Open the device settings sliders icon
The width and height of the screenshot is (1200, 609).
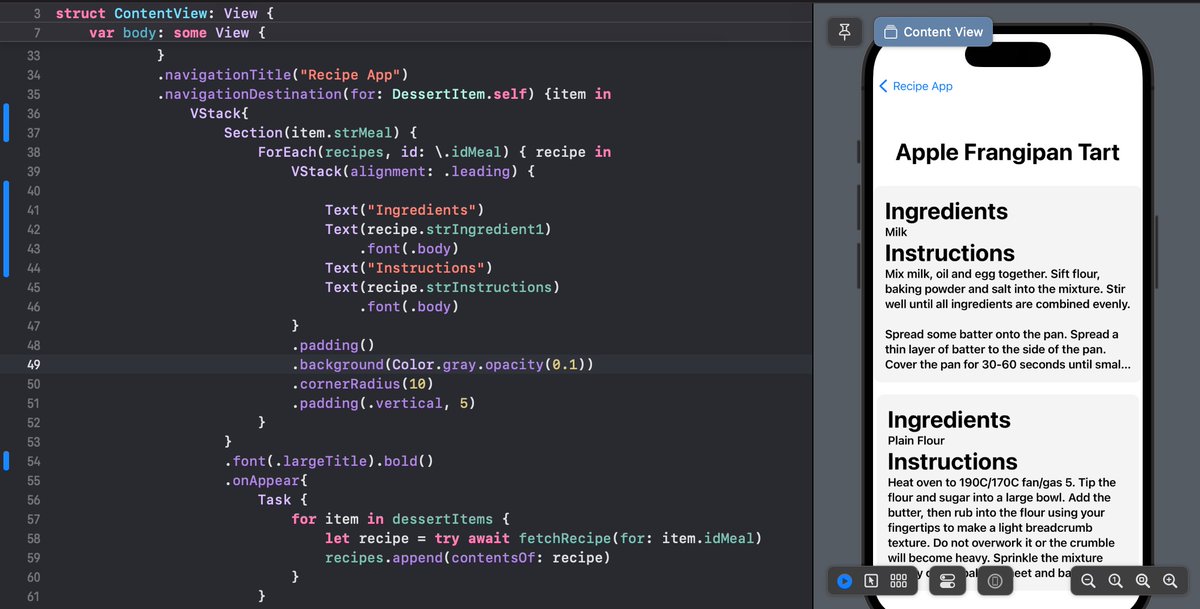point(946,580)
